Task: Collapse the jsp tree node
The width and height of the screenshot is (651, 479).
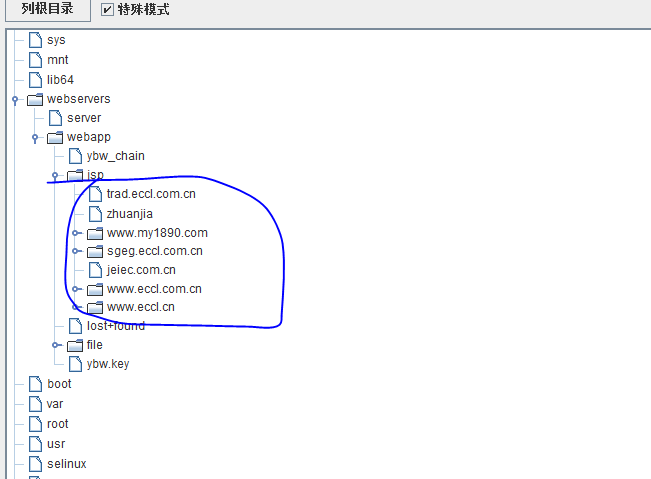Action: tap(55, 175)
